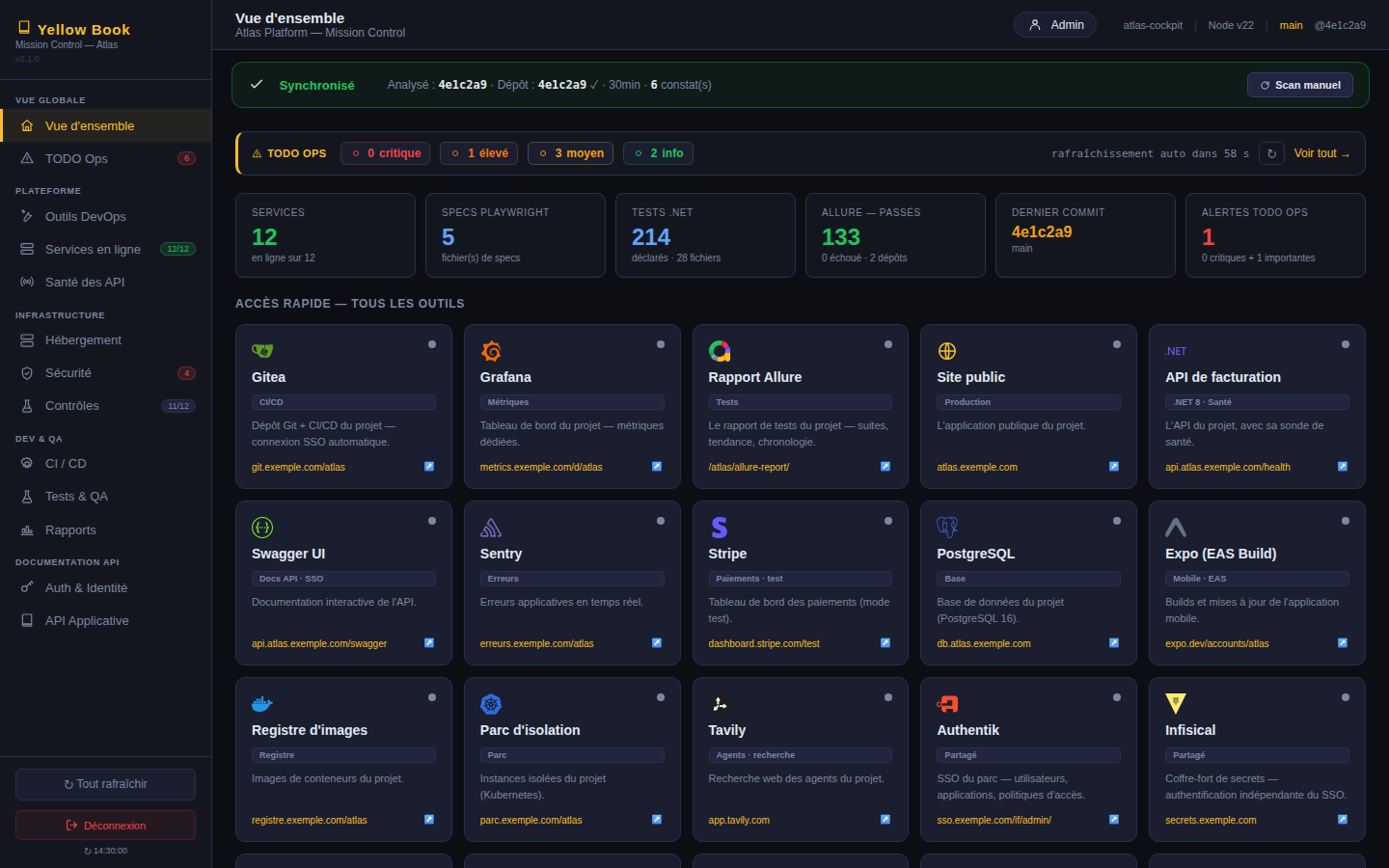
Task: Open the Tests .NET 214 stat card
Action: coord(705,235)
